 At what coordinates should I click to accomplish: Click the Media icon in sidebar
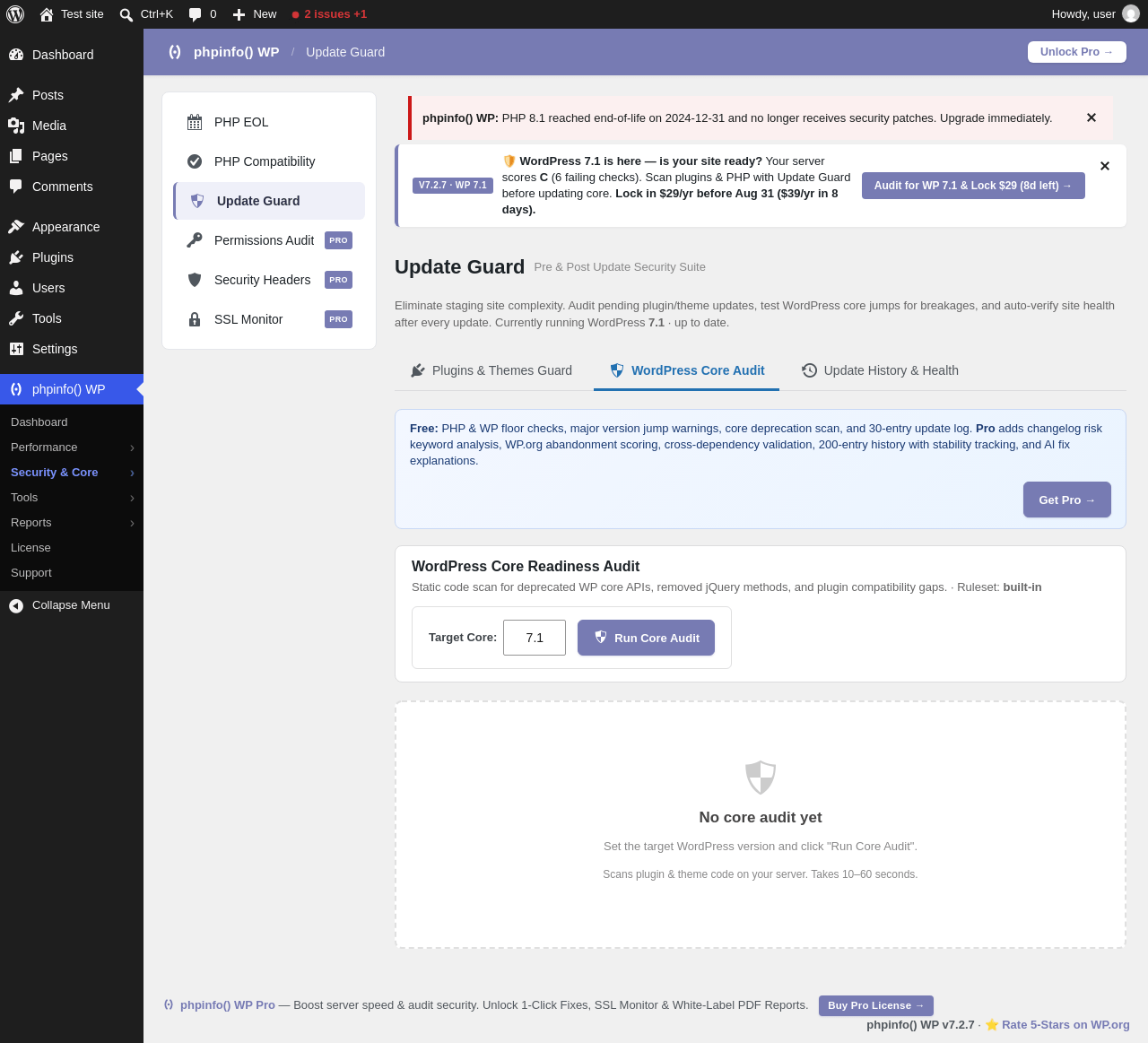coord(16,126)
